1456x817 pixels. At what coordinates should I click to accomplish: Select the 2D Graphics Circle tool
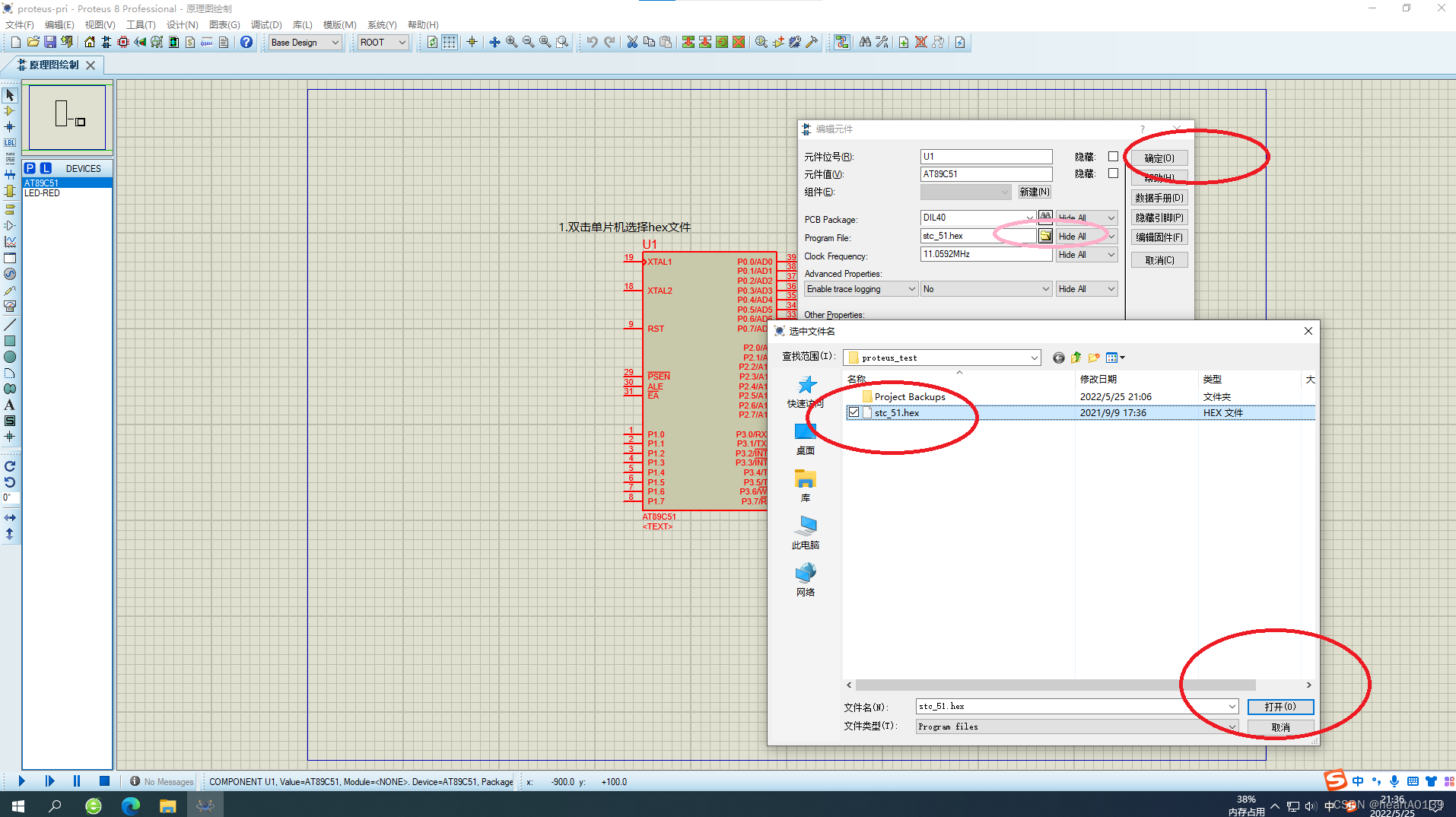10,357
